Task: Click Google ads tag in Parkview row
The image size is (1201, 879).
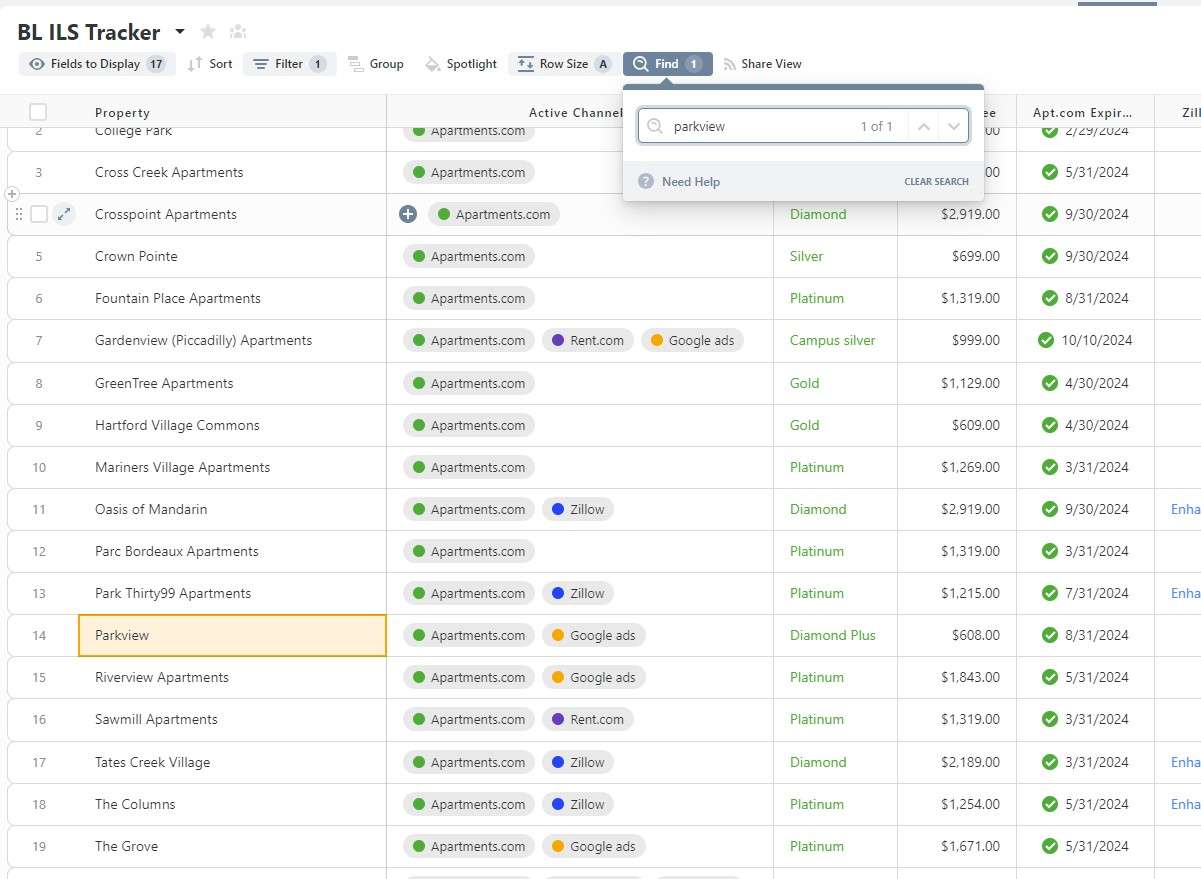Action: (594, 635)
